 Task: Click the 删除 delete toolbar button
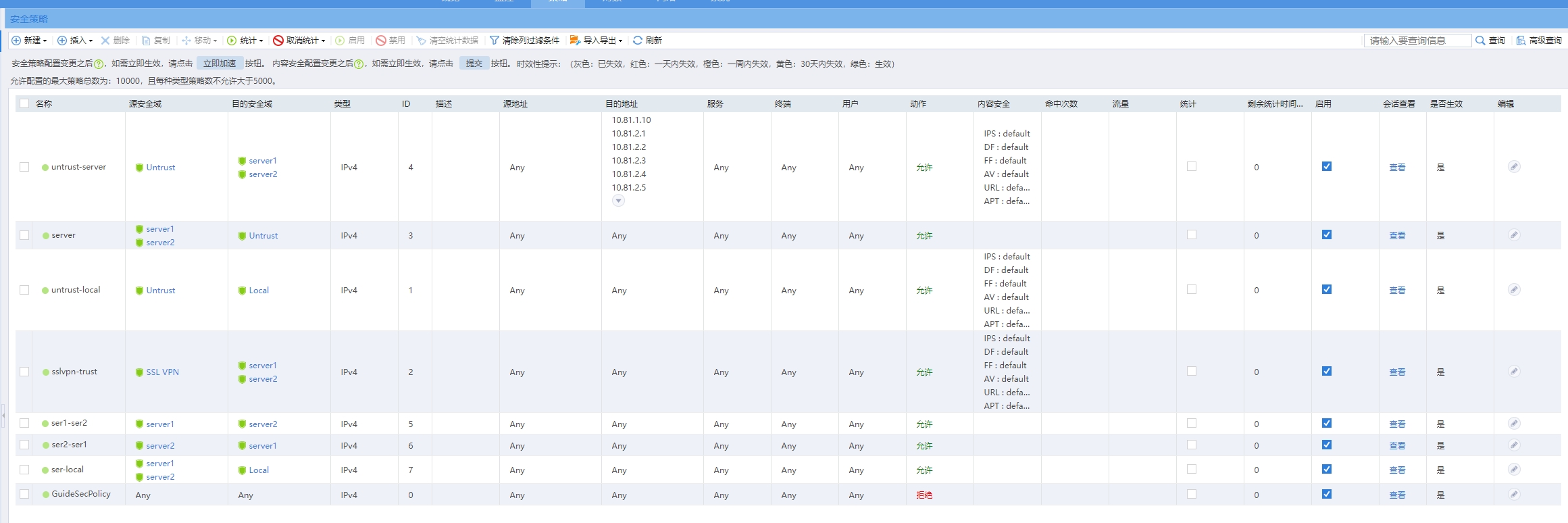(x=115, y=41)
